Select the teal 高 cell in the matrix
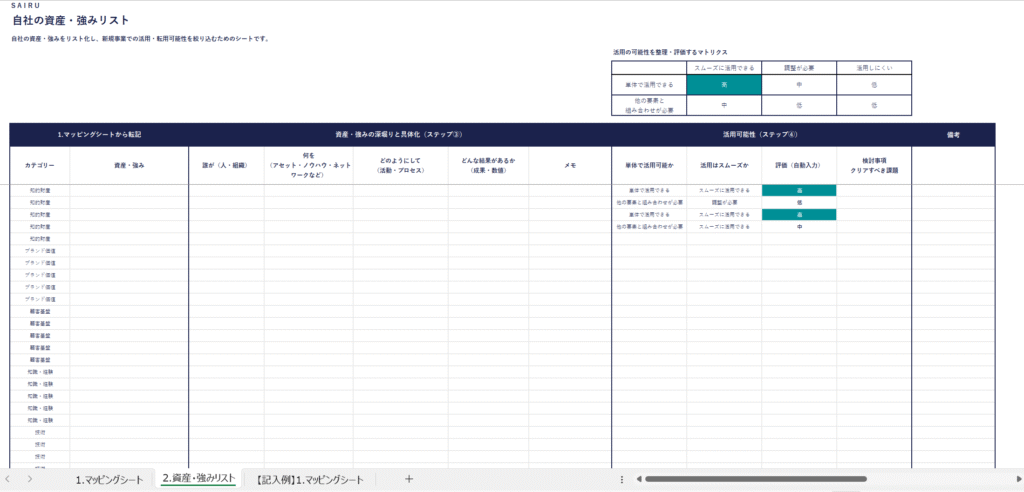Image resolution: width=1024 pixels, height=492 pixels. [724, 85]
